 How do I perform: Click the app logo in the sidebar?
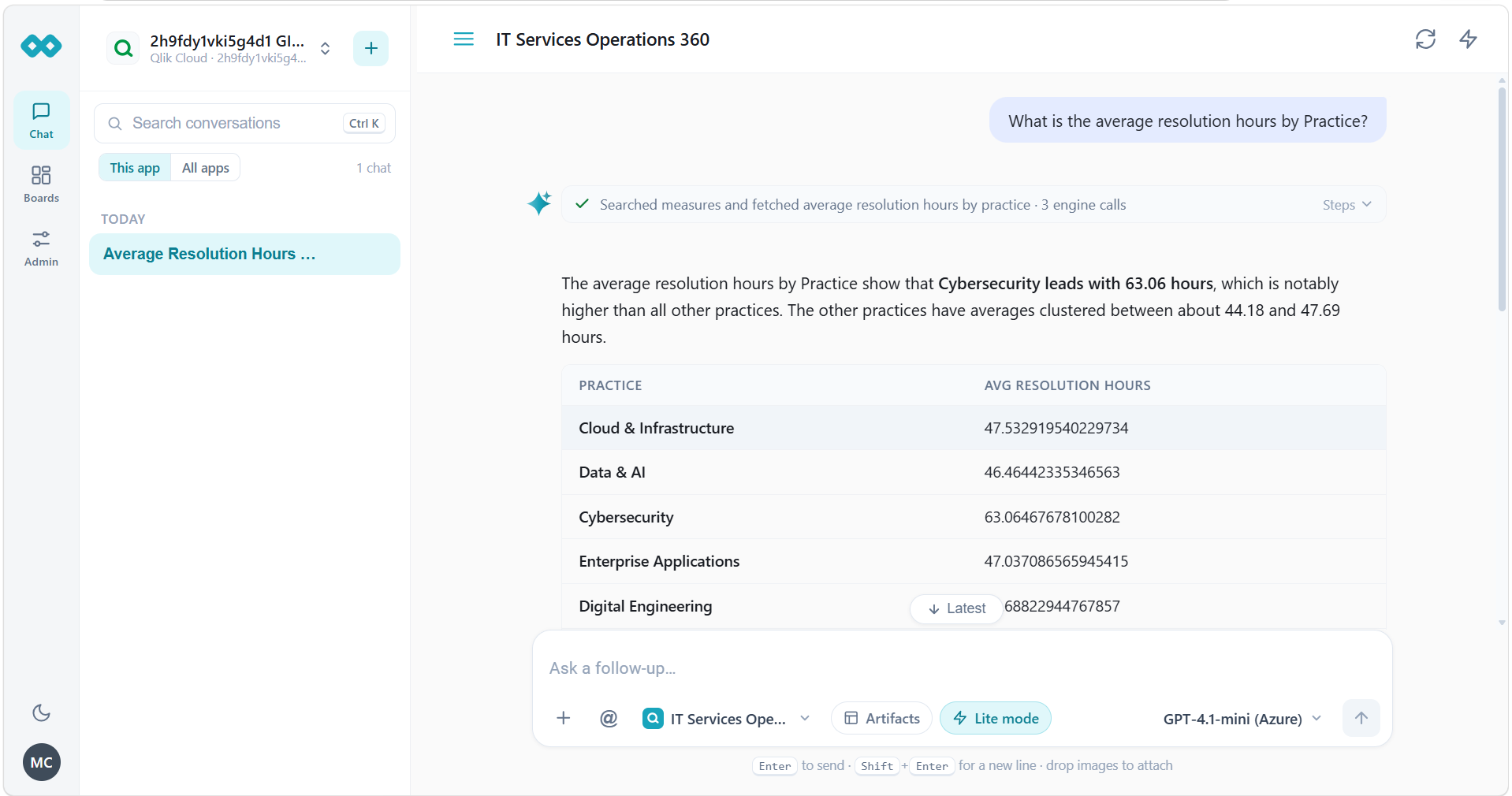[42, 46]
